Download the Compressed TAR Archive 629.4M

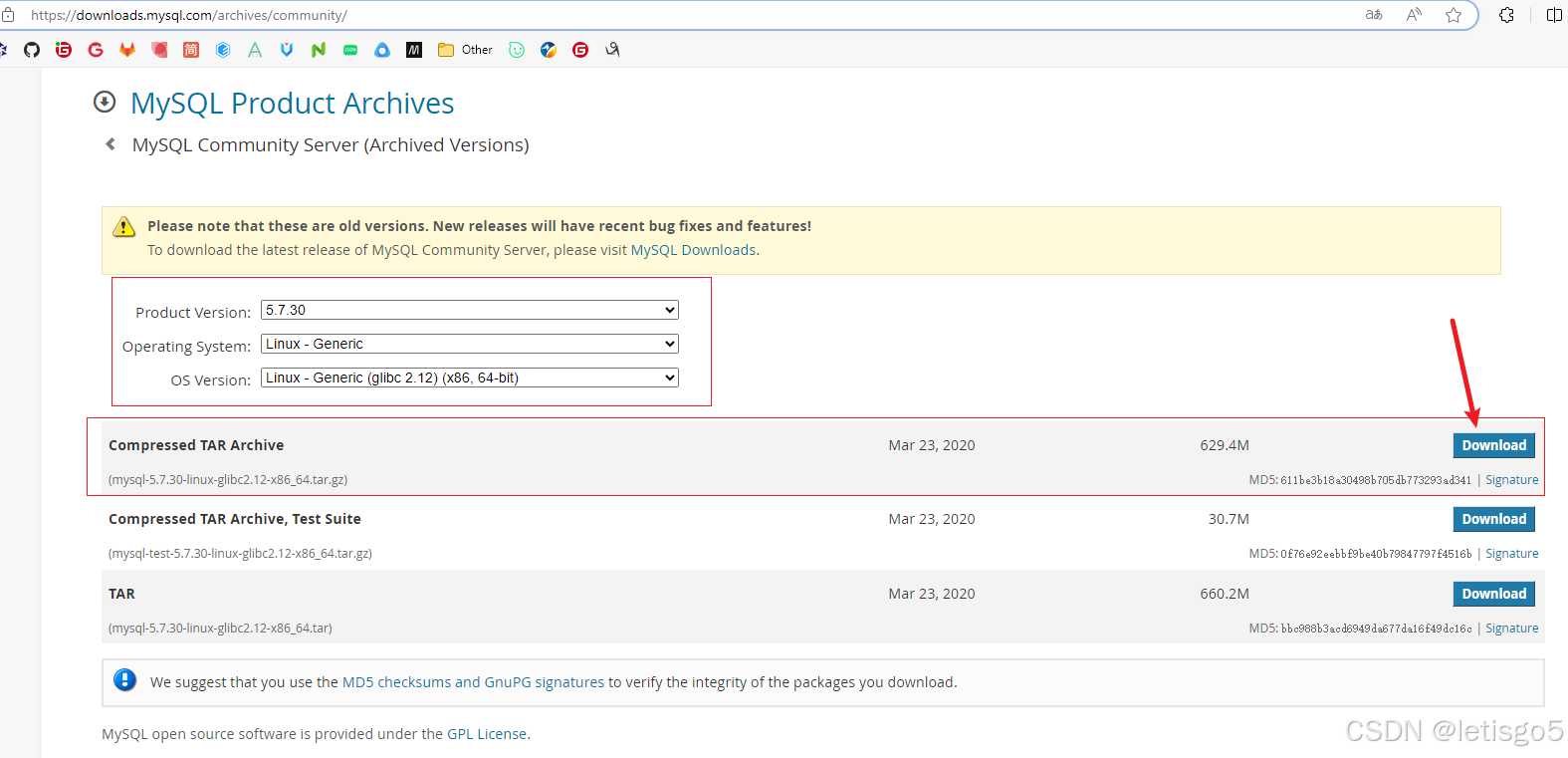[x=1493, y=445]
